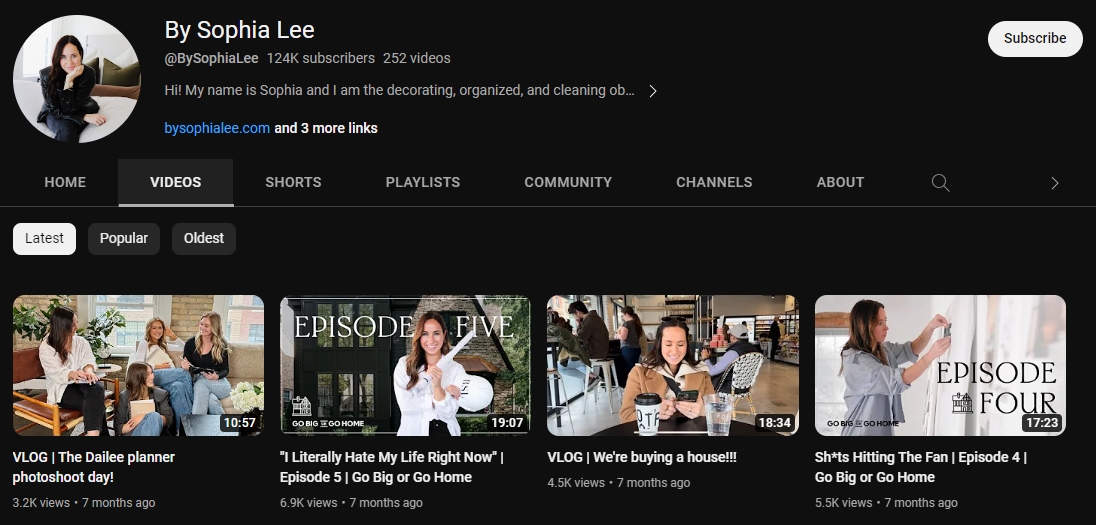Click the @BySophiaLee handle
Viewport: 1096px width, 525px height.
211,59
